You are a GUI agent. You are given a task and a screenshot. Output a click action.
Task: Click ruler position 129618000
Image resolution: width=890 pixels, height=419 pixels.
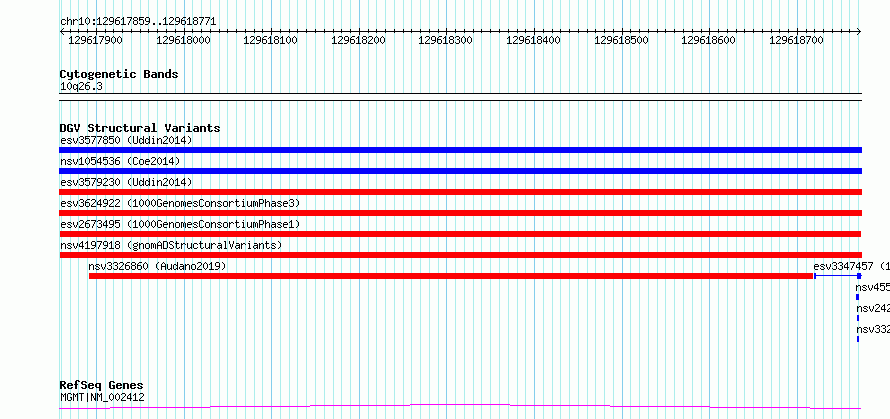coord(183,40)
